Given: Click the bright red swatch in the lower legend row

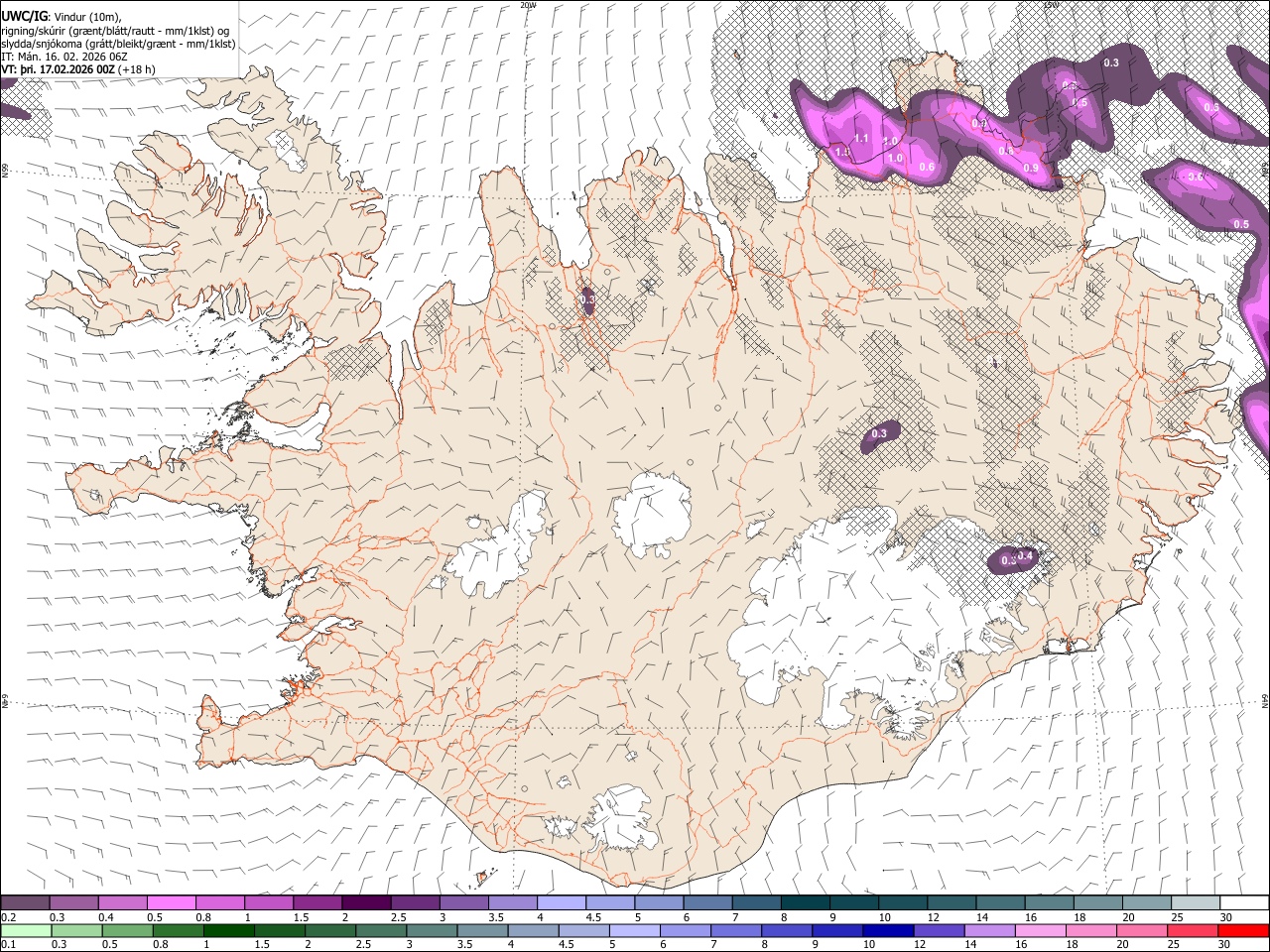Looking at the screenshot, I should coord(1244,930).
